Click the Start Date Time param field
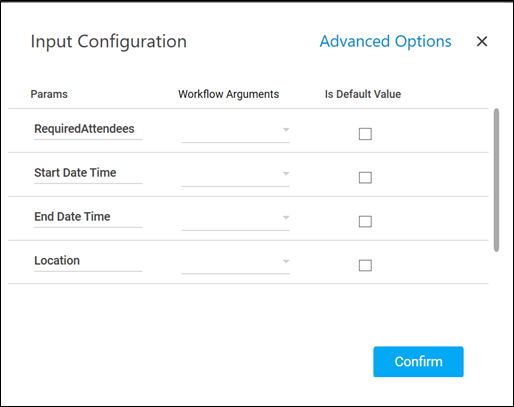The height and width of the screenshot is (407, 514). 88,173
